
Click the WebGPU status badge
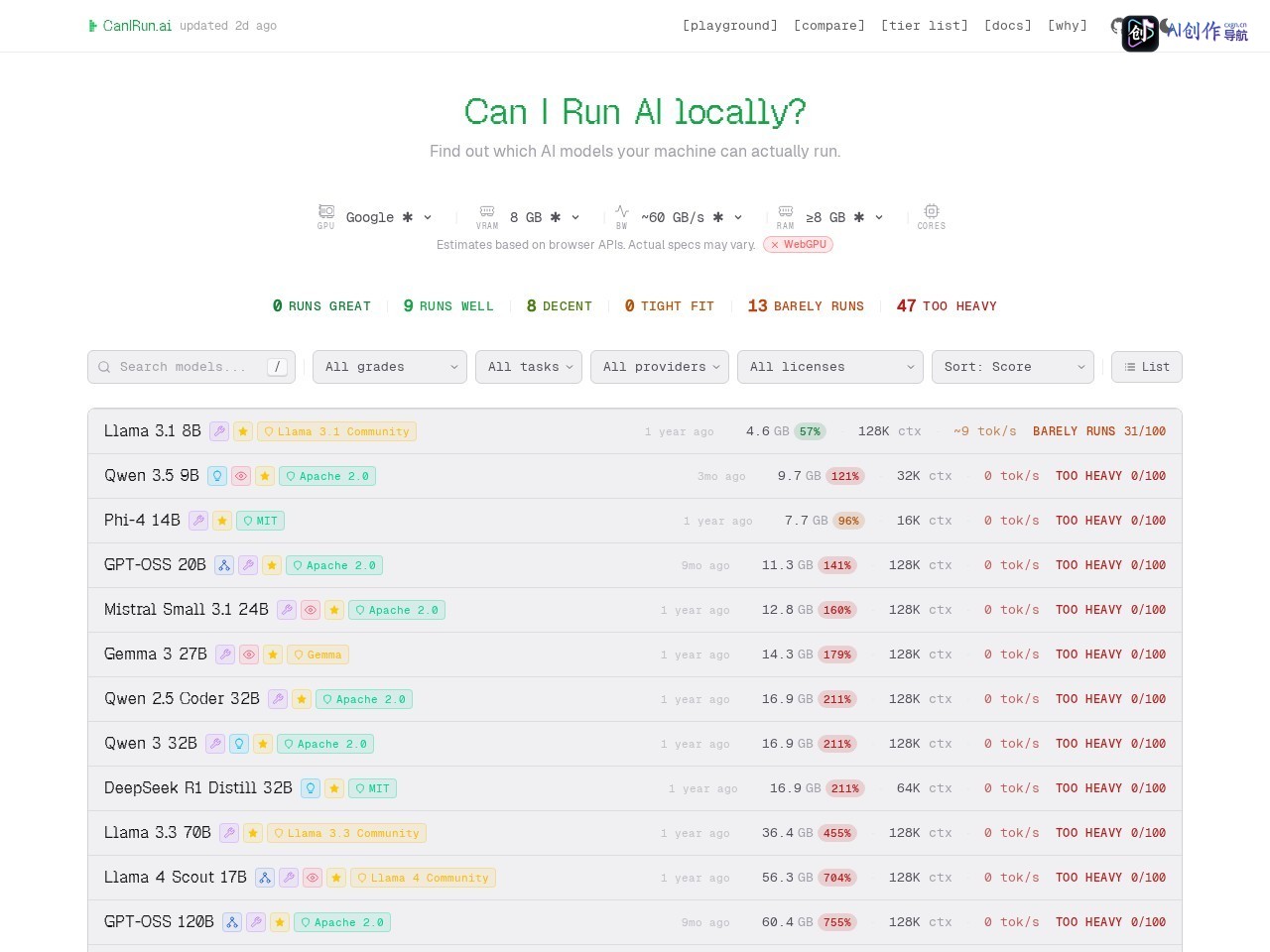(799, 245)
